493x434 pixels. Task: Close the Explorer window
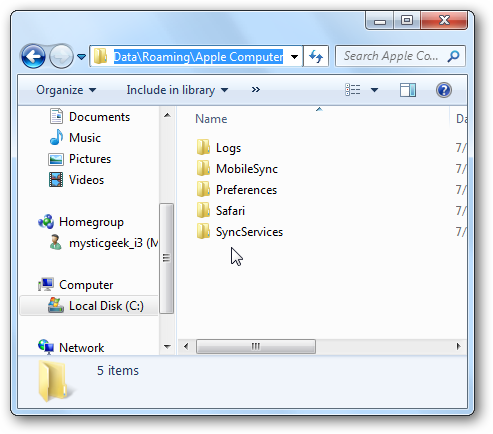click(x=444, y=21)
